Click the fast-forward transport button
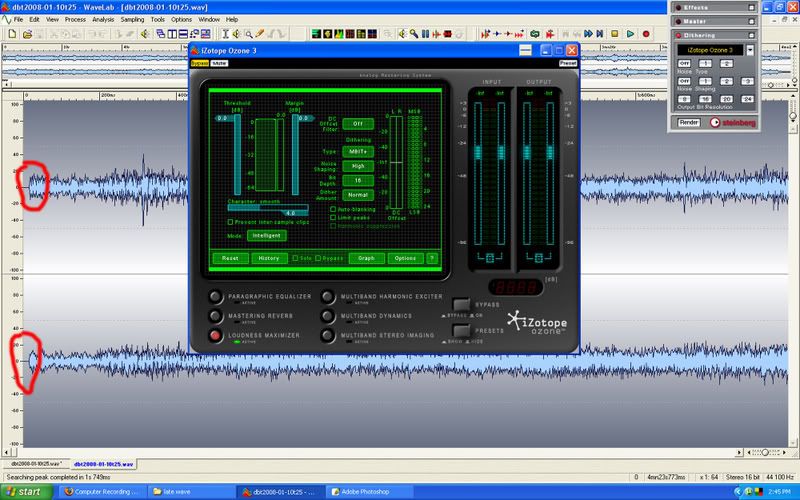This screenshot has height=500, width=800. coord(588,34)
